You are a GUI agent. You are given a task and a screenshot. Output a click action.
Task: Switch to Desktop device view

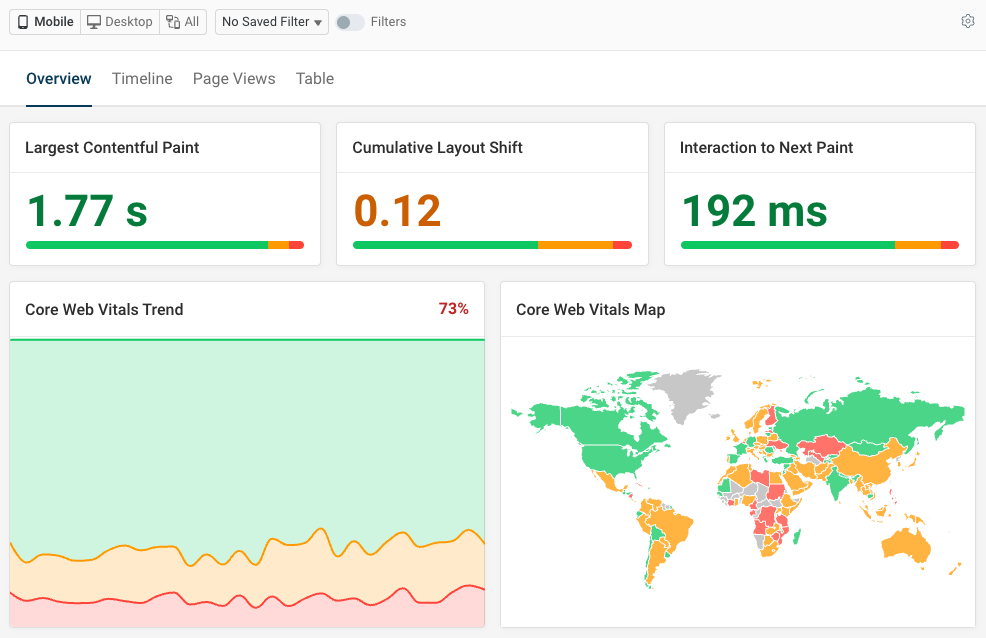(119, 22)
